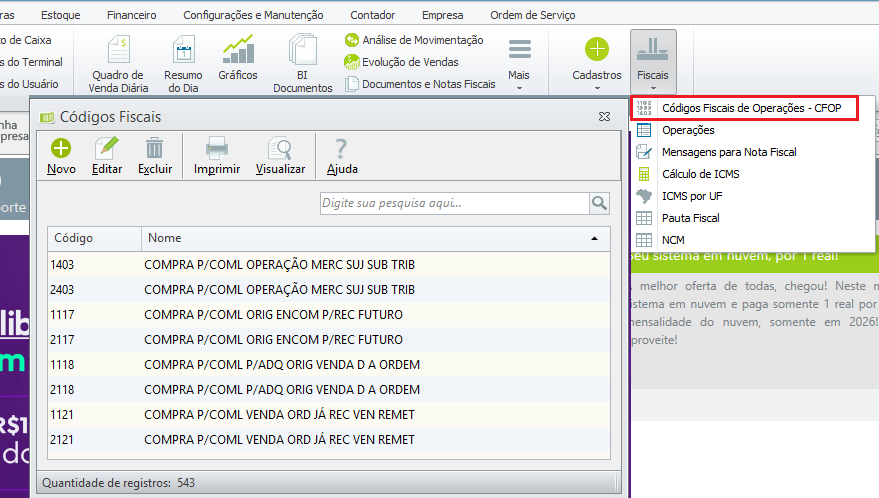This screenshot has width=879, height=498.
Task: Select the row with code 2118
Action: 329,390
